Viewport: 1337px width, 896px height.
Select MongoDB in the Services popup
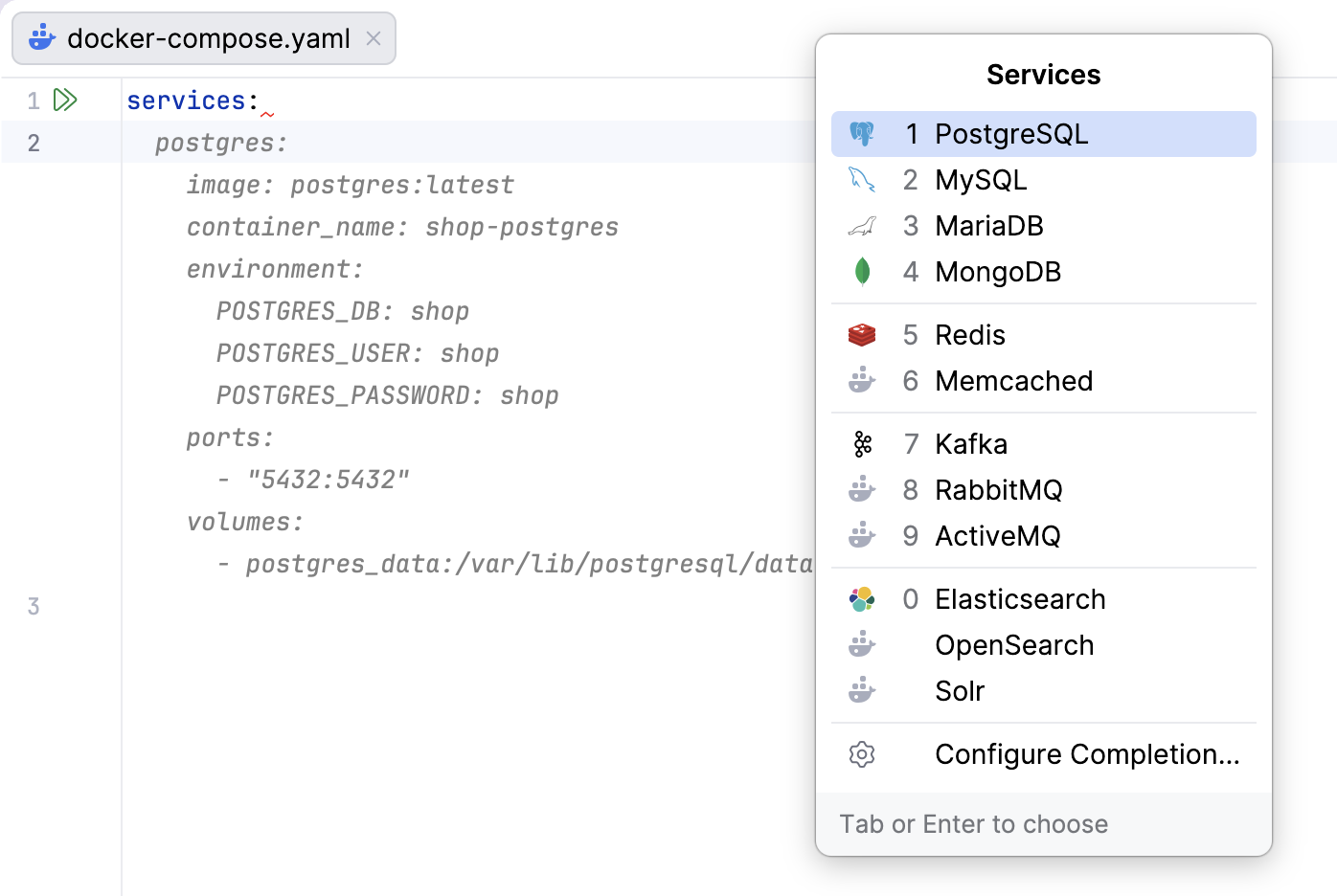click(x=1044, y=272)
